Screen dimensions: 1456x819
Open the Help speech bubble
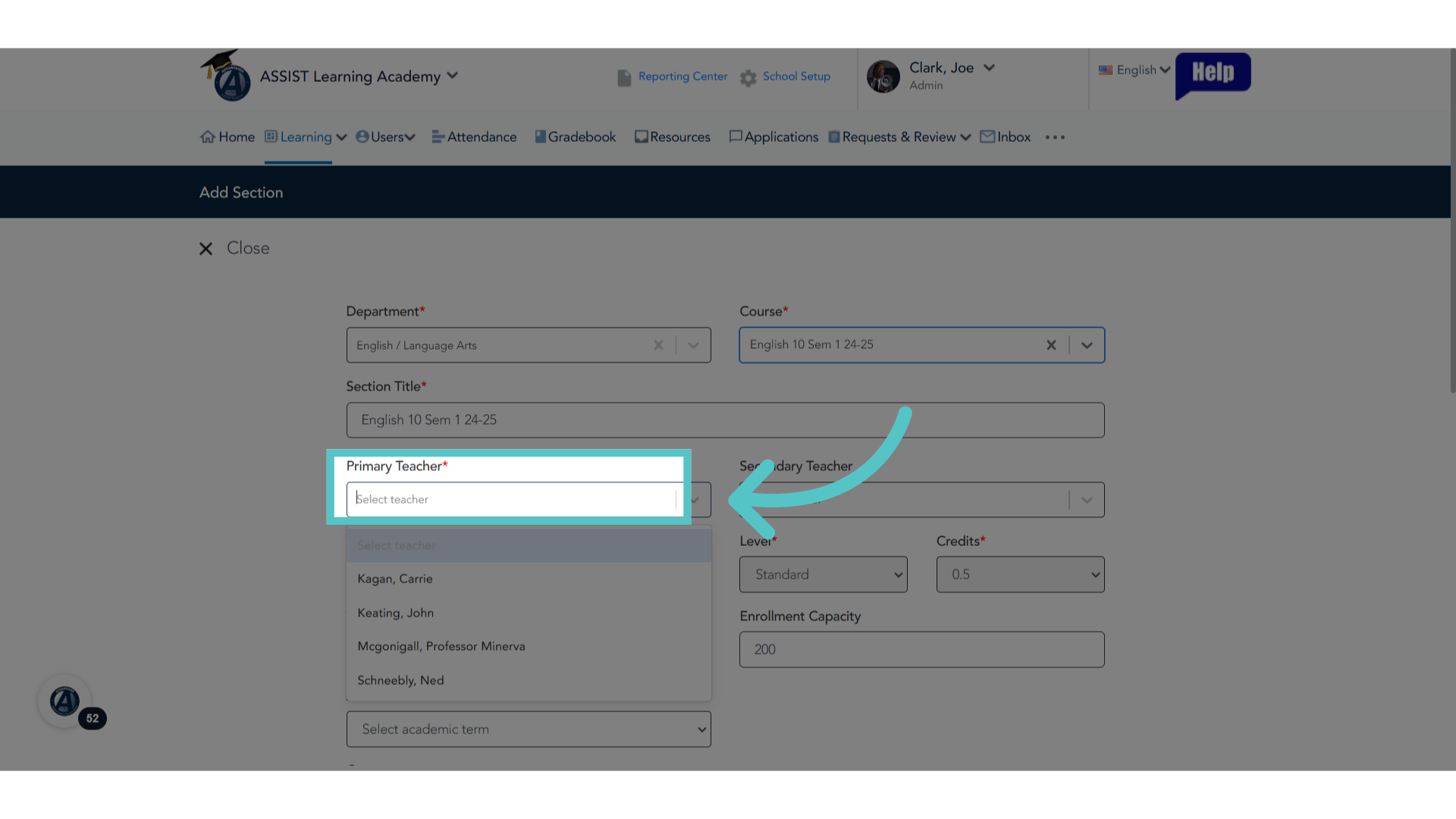click(1213, 75)
